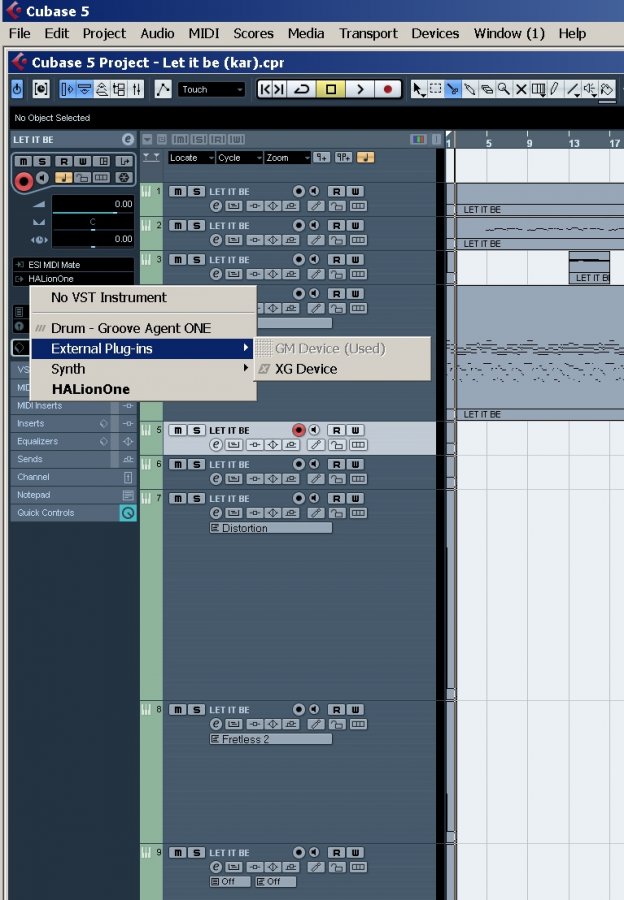This screenshot has width=624, height=900.
Task: Toggle Constrain Delay Compensation button
Action: tap(41, 89)
